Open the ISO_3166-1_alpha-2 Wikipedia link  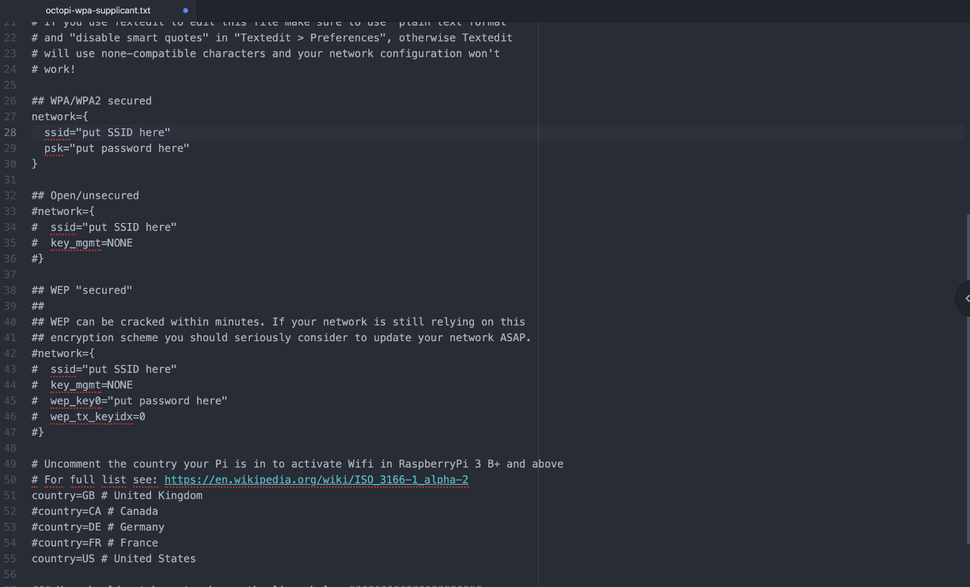click(316, 480)
